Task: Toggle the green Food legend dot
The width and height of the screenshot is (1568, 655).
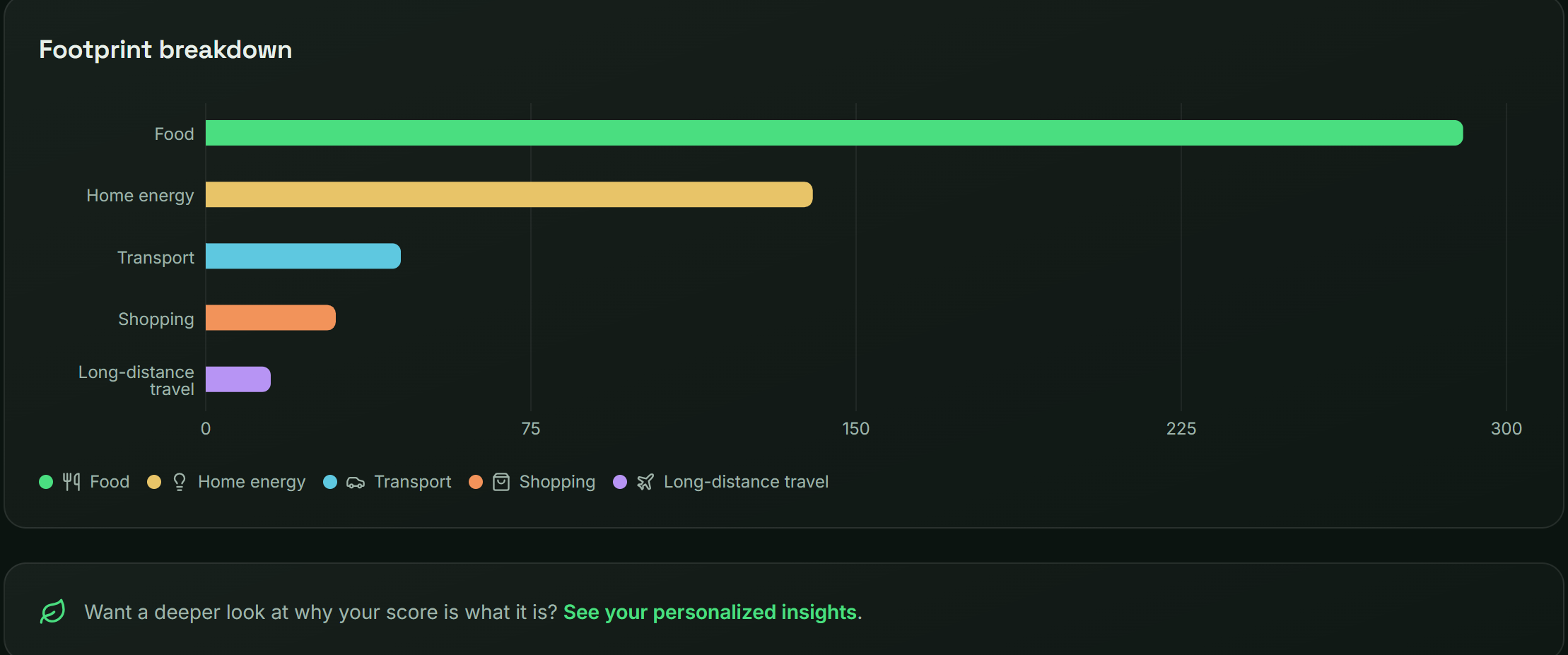Action: coord(46,482)
